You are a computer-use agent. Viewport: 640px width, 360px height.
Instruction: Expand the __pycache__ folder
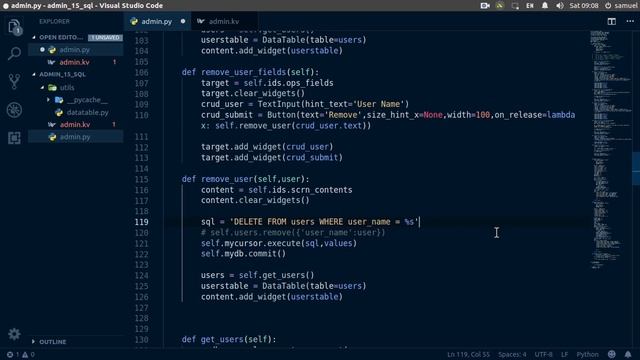[x=48, y=100]
